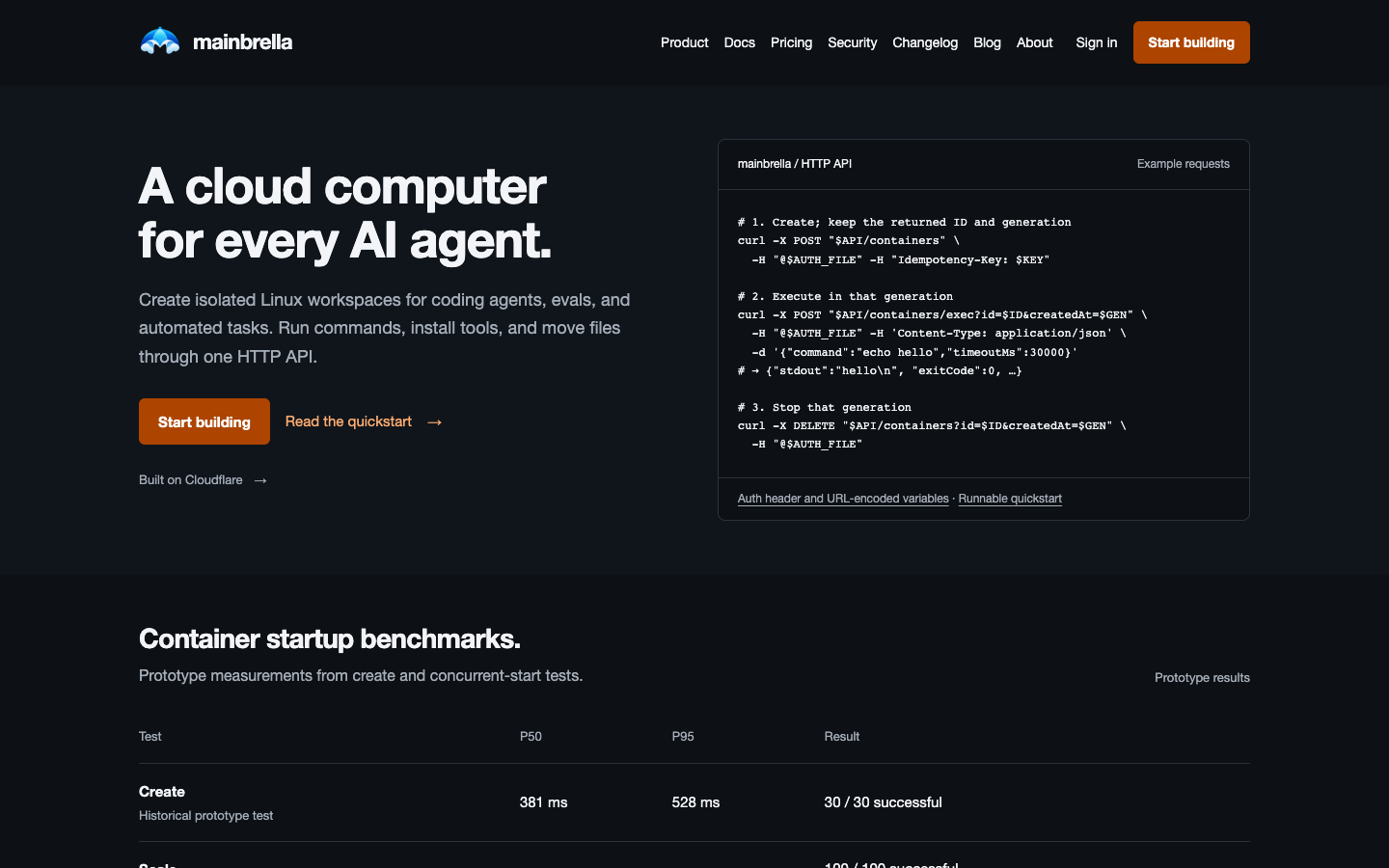Click the 'mainbrella / HTTP API' panel title
Image resolution: width=1389 pixels, height=868 pixels.
[x=795, y=164]
